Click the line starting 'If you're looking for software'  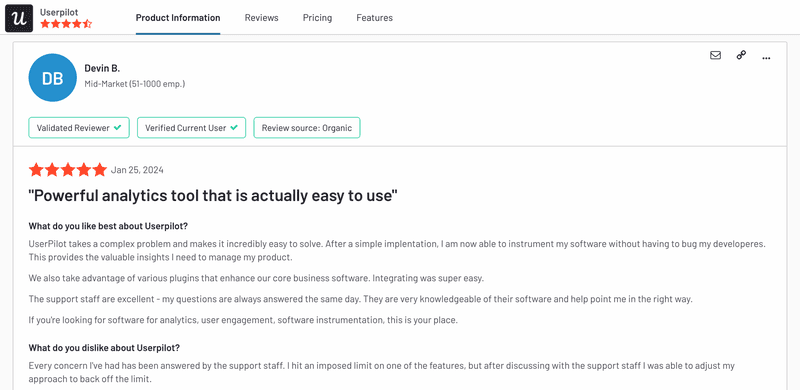243,320
